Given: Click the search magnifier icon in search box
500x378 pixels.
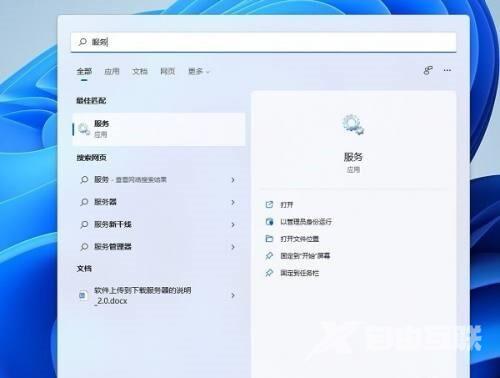Looking at the screenshot, I should pyautogui.click(x=82, y=42).
